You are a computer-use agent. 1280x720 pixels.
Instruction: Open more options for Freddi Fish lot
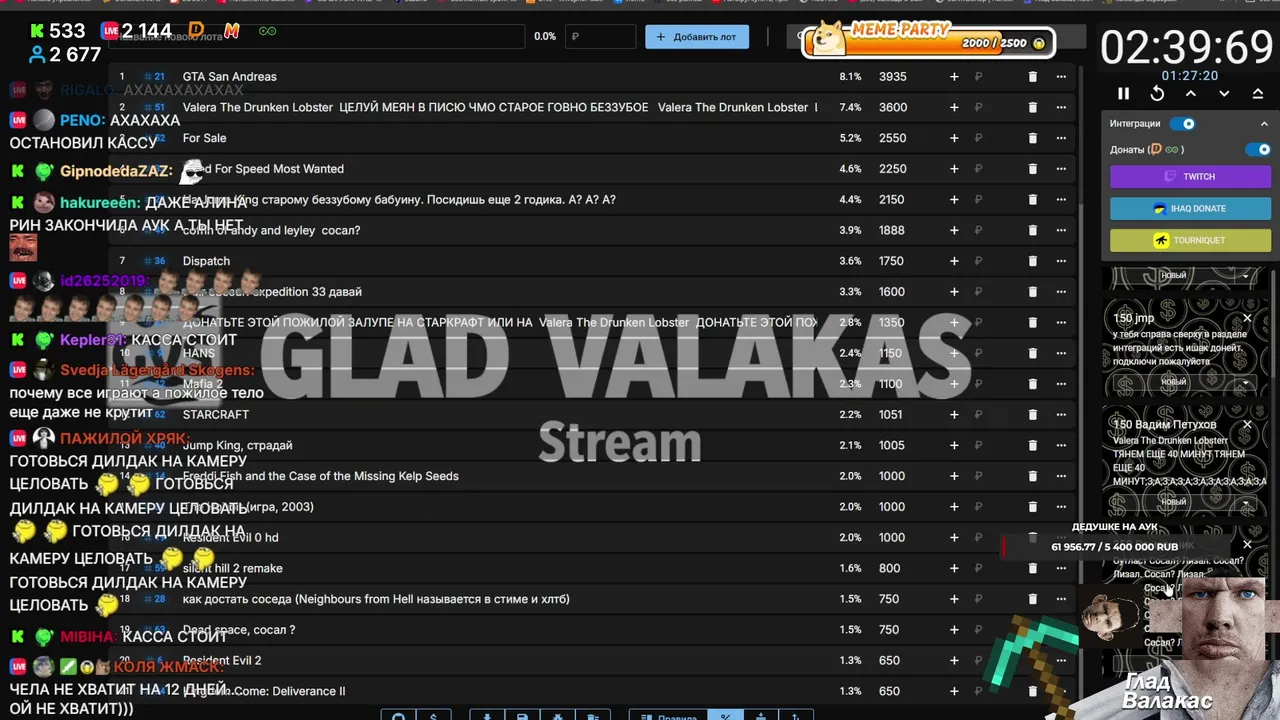(x=1061, y=476)
